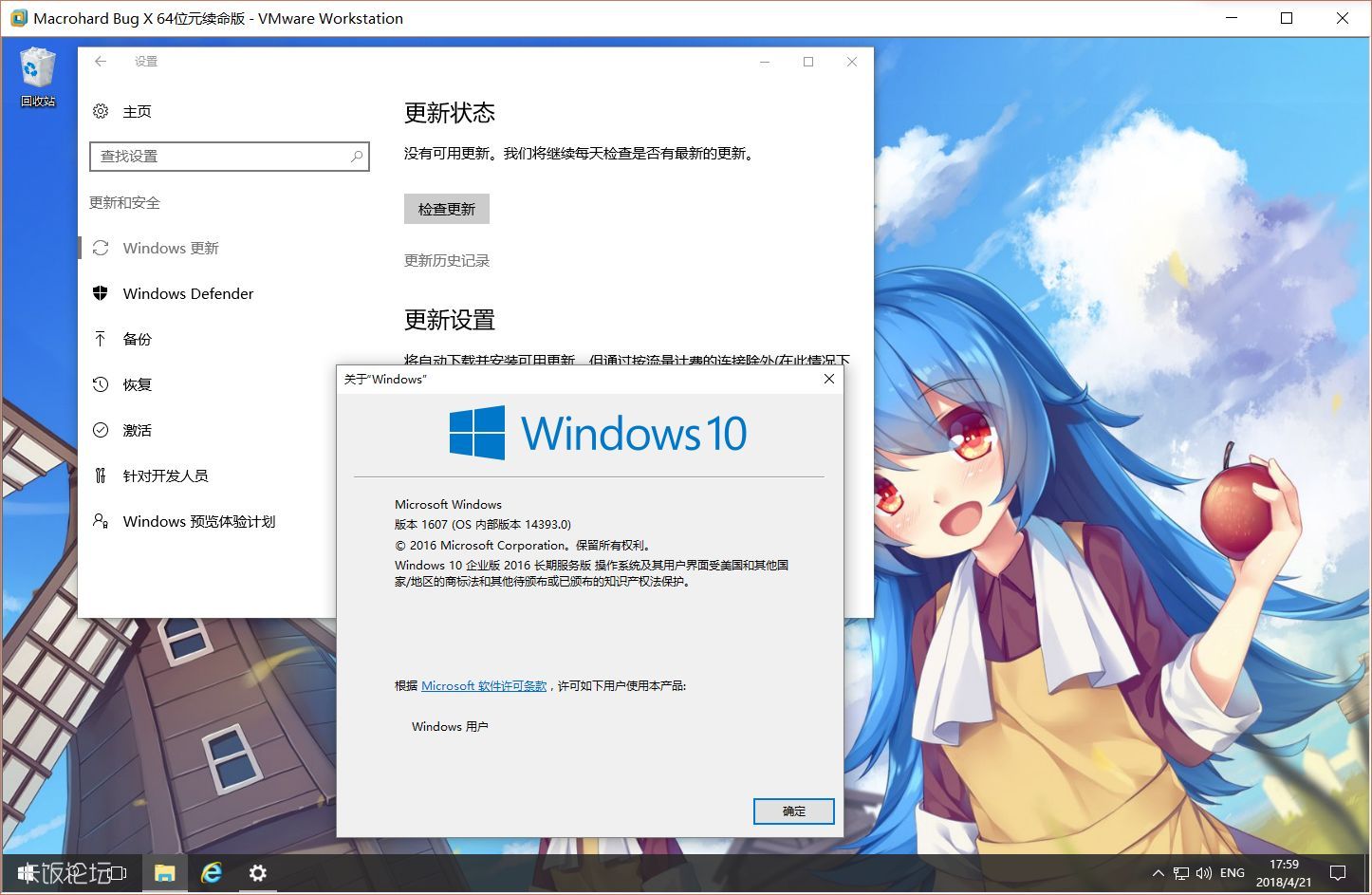Click the 更新设置 heading text
Viewport: 1372px width, 895px height.
pyautogui.click(x=450, y=320)
